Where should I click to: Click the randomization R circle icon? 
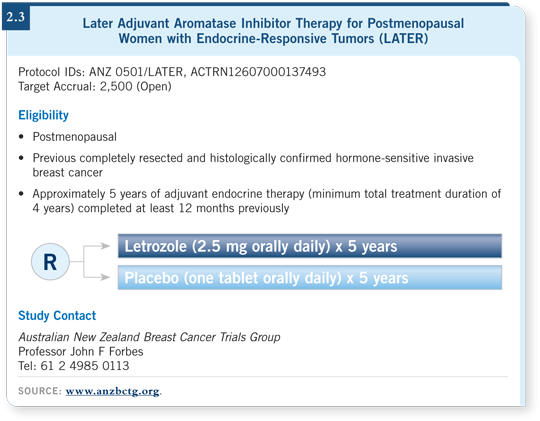coord(50,262)
